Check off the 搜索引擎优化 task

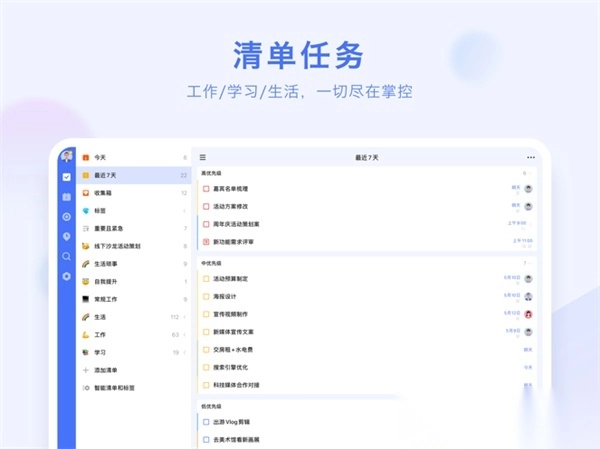[206, 367]
